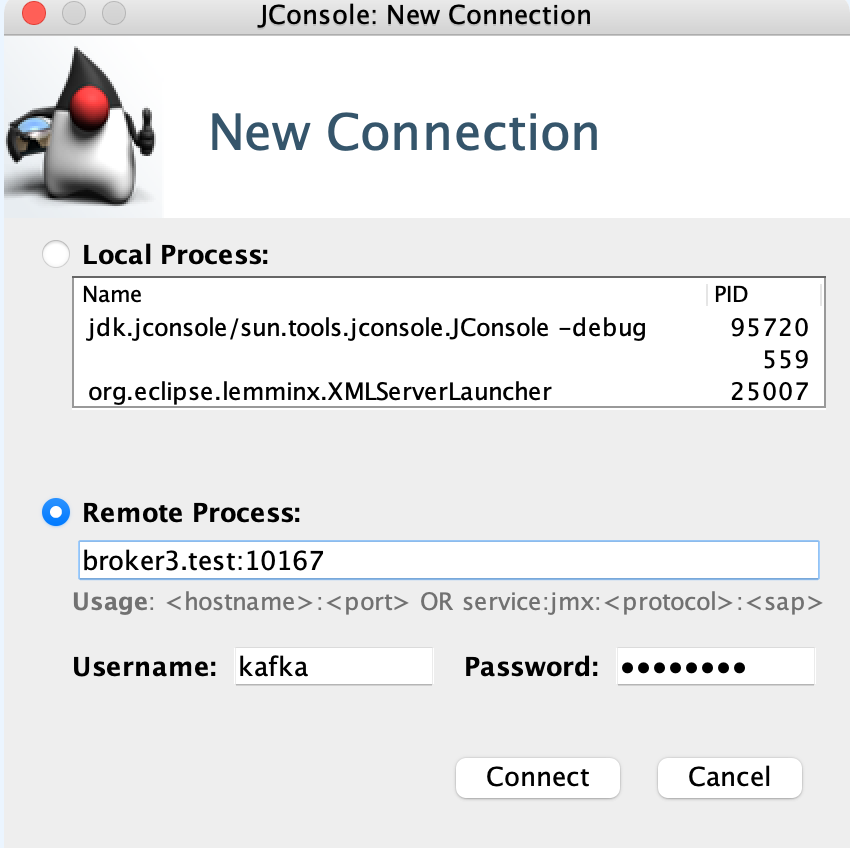This screenshot has width=850, height=848.
Task: Click the Password label text
Action: tap(532, 667)
